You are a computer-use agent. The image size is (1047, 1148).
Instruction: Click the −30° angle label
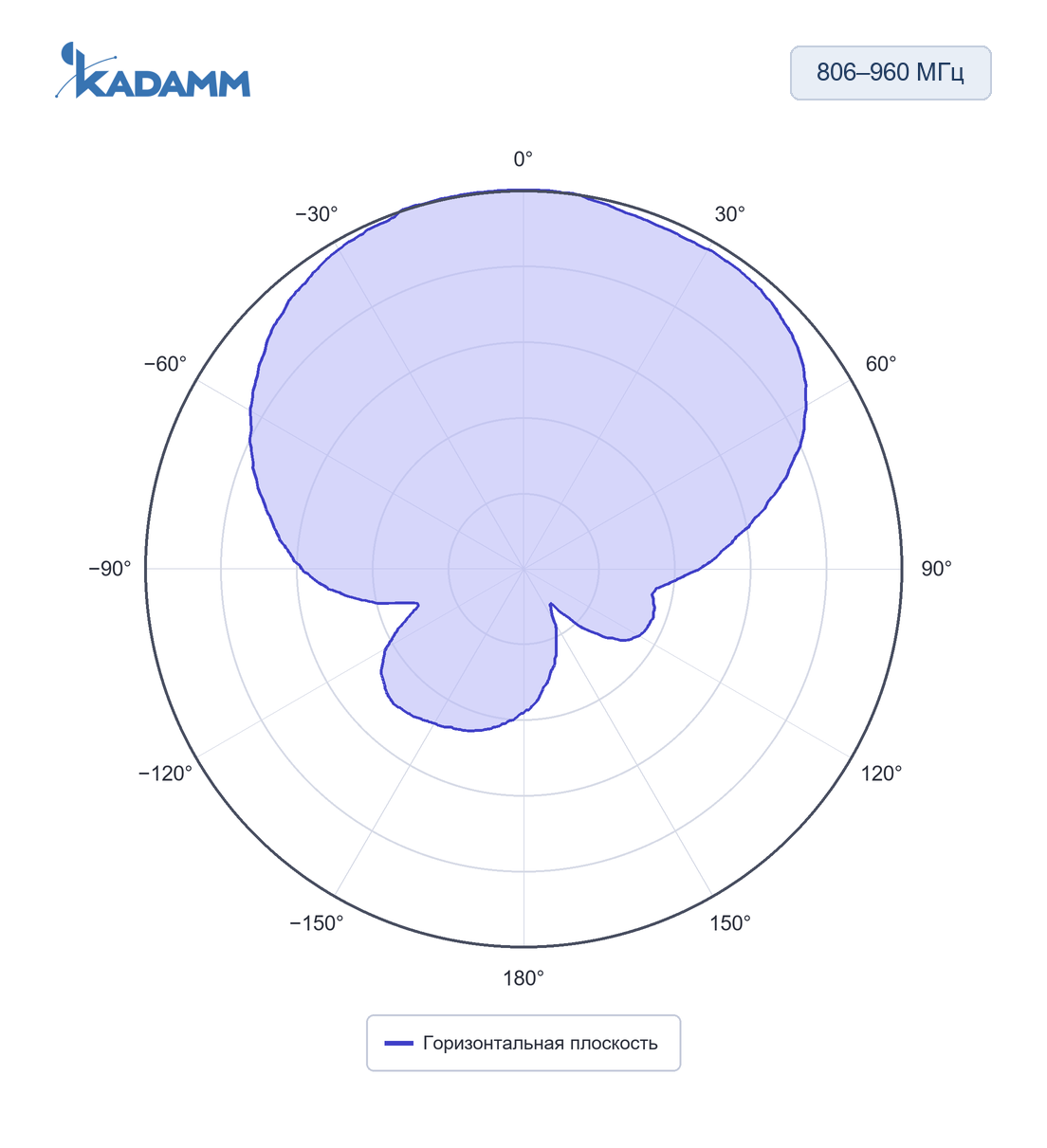coord(317,214)
